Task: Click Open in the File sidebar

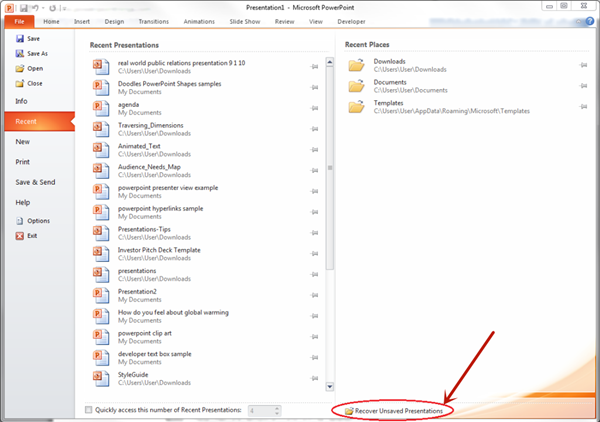Action: pos(29,68)
